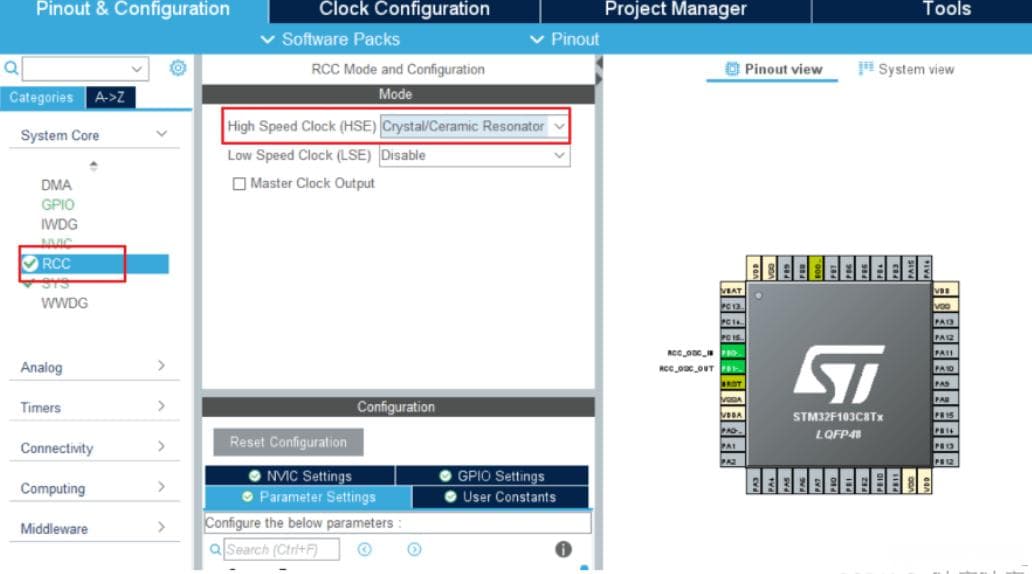
Task: Expand the Analog category
Action: point(161,366)
